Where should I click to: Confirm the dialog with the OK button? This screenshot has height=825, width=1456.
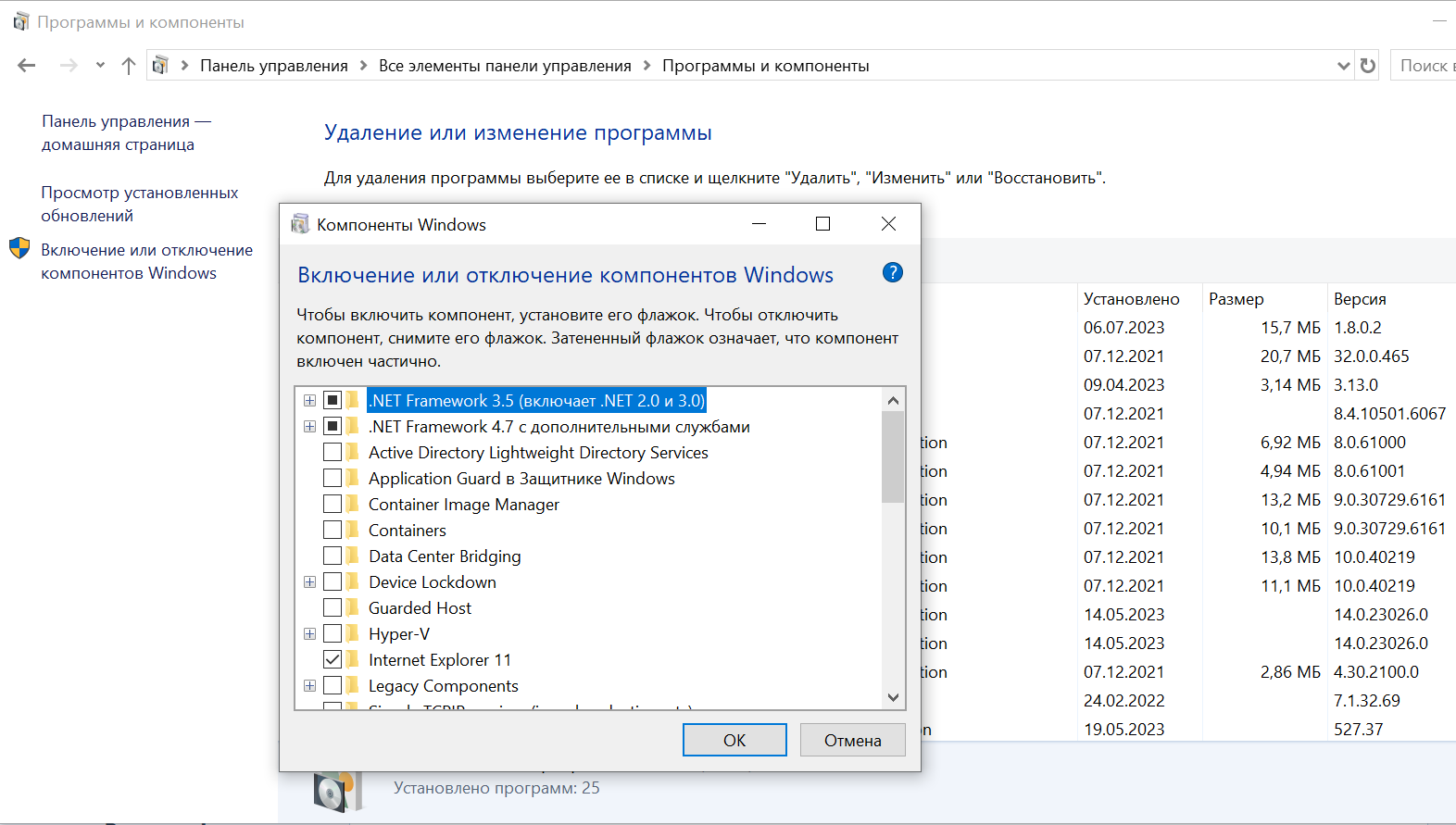(734, 740)
